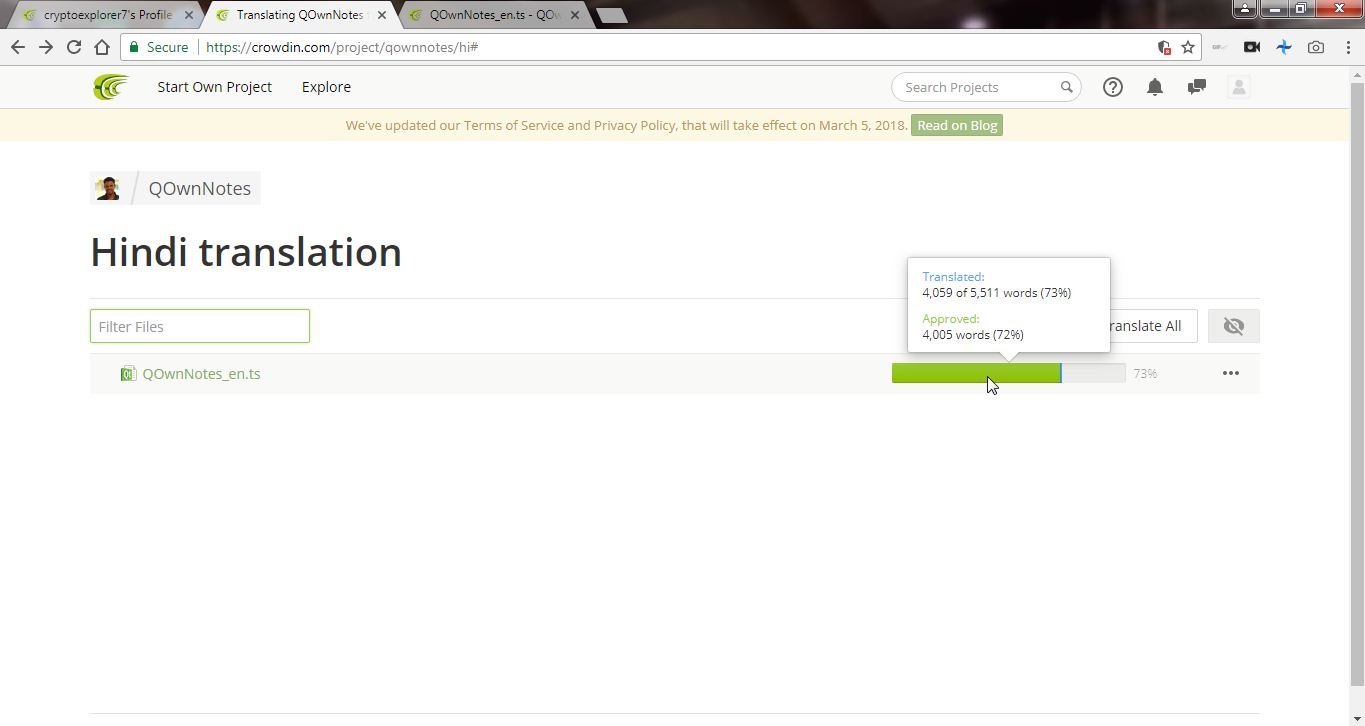This screenshot has width=1365, height=726.
Task: Click the search magnifier icon
Action: click(1066, 87)
